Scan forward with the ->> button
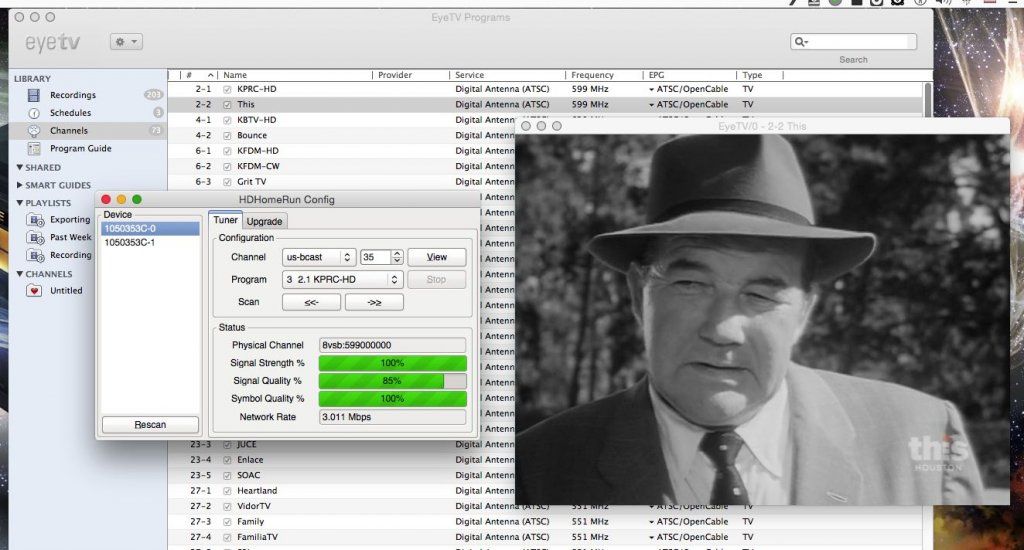The height and width of the screenshot is (550, 1024). (x=374, y=302)
